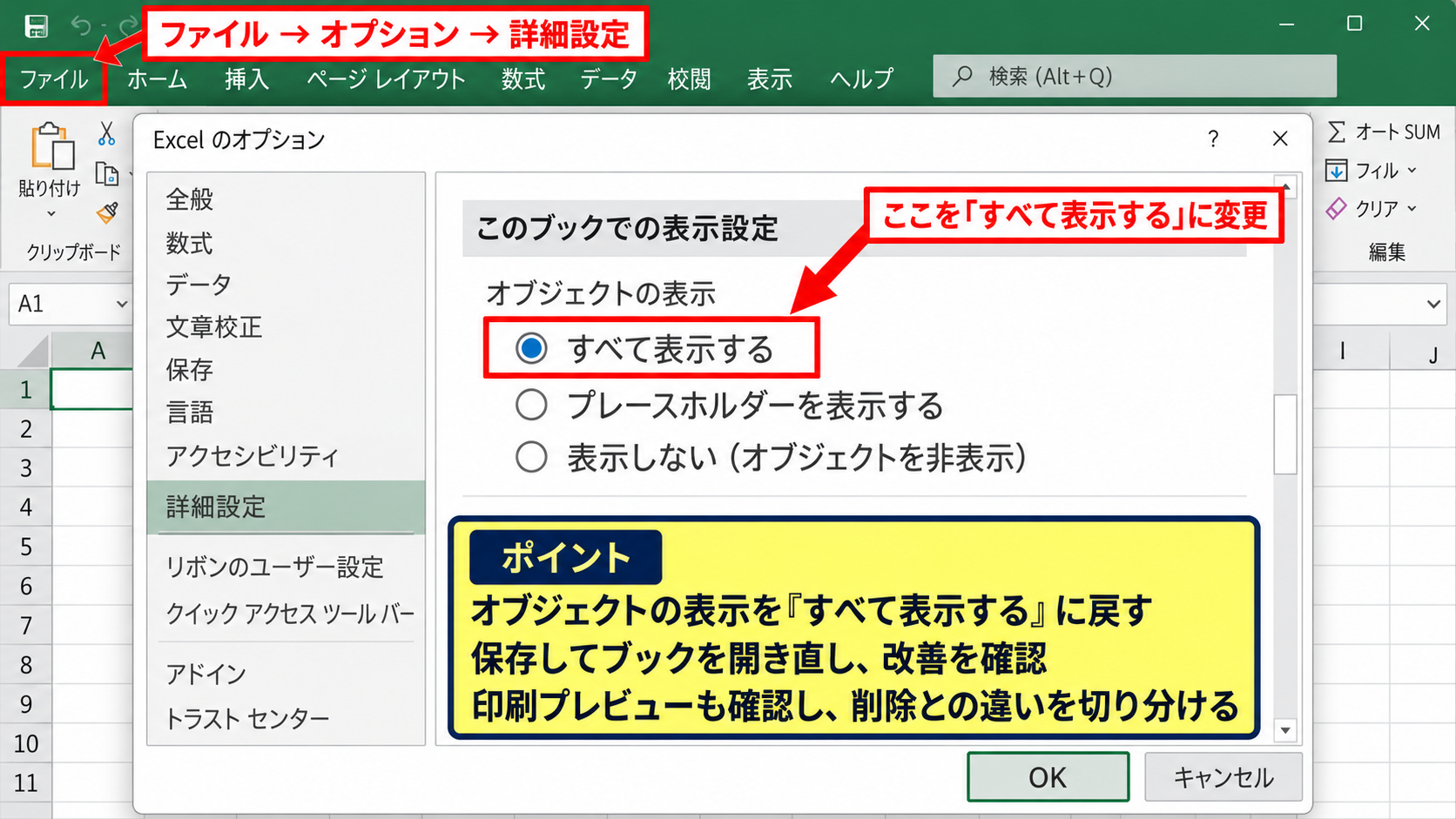This screenshot has height=819, width=1456.
Task: Click the 貼り付け paste icon
Action: (52, 145)
